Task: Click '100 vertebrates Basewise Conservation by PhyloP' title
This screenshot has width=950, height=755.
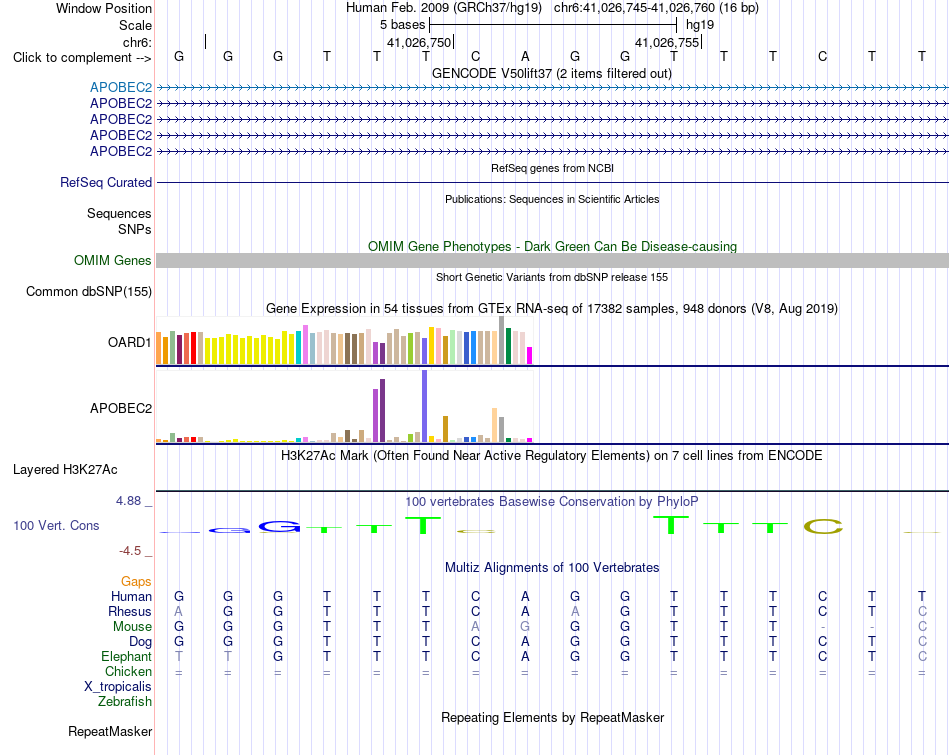Action: pos(552,502)
